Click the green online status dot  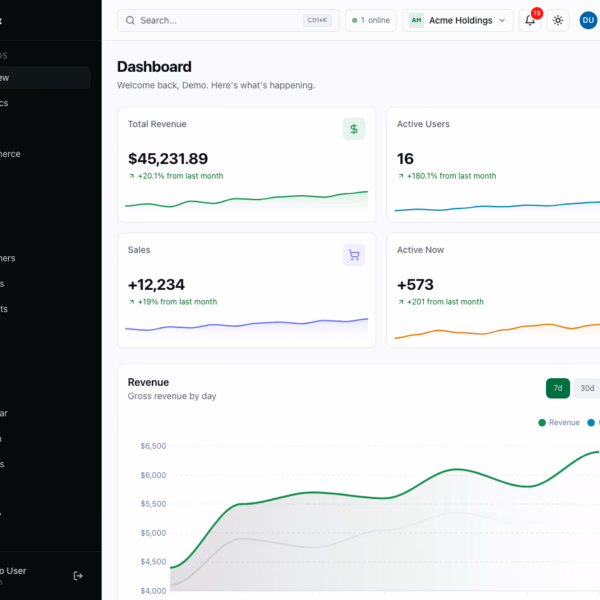[x=354, y=20]
